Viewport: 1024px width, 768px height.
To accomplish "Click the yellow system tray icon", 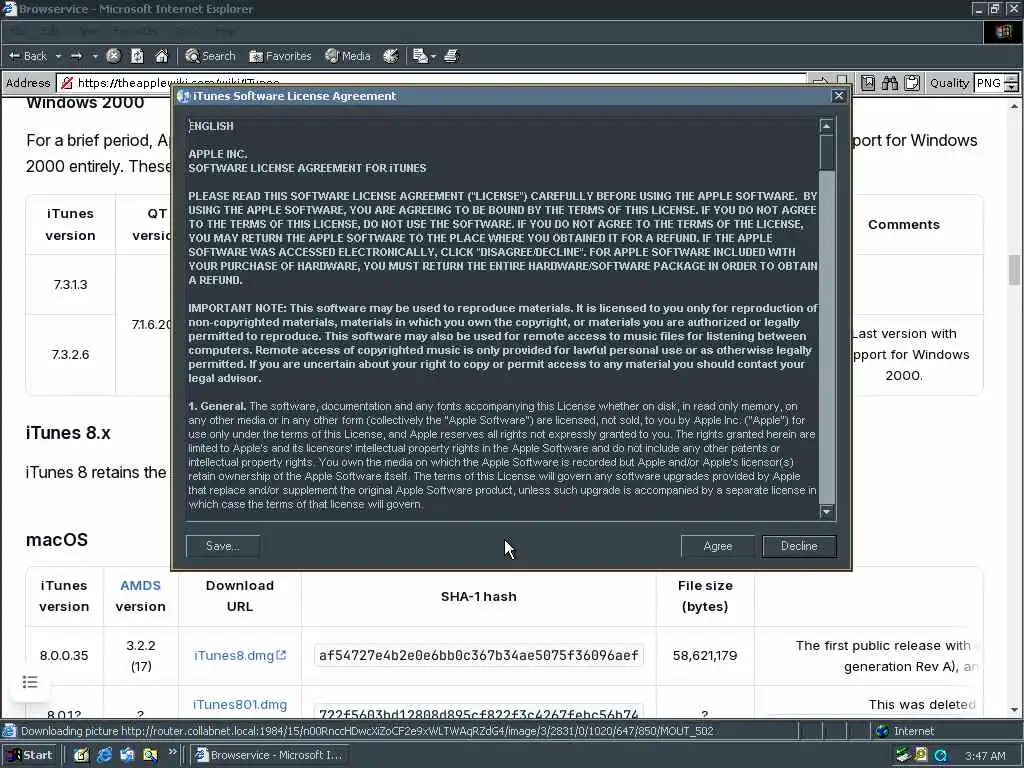I will click(921, 755).
